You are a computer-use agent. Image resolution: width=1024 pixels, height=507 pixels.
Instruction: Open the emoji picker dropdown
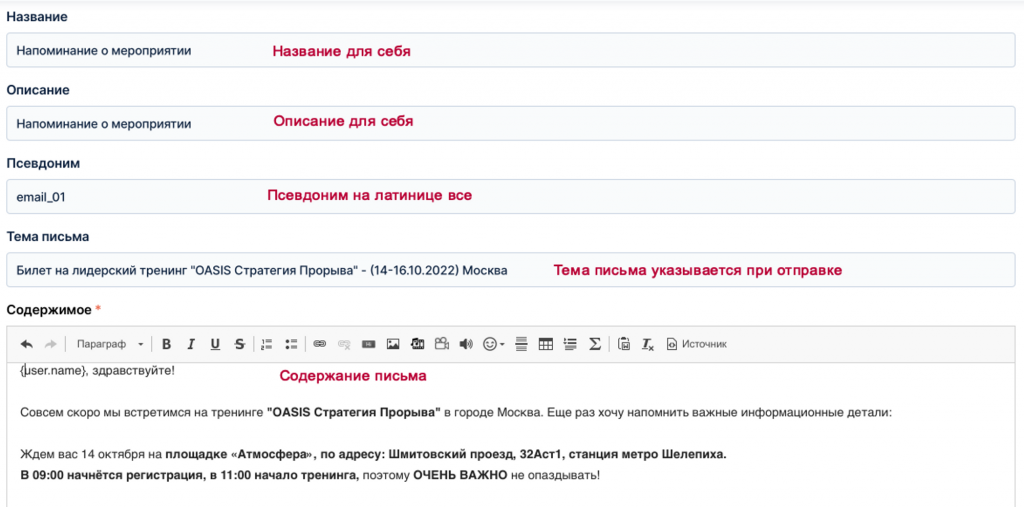click(x=494, y=344)
